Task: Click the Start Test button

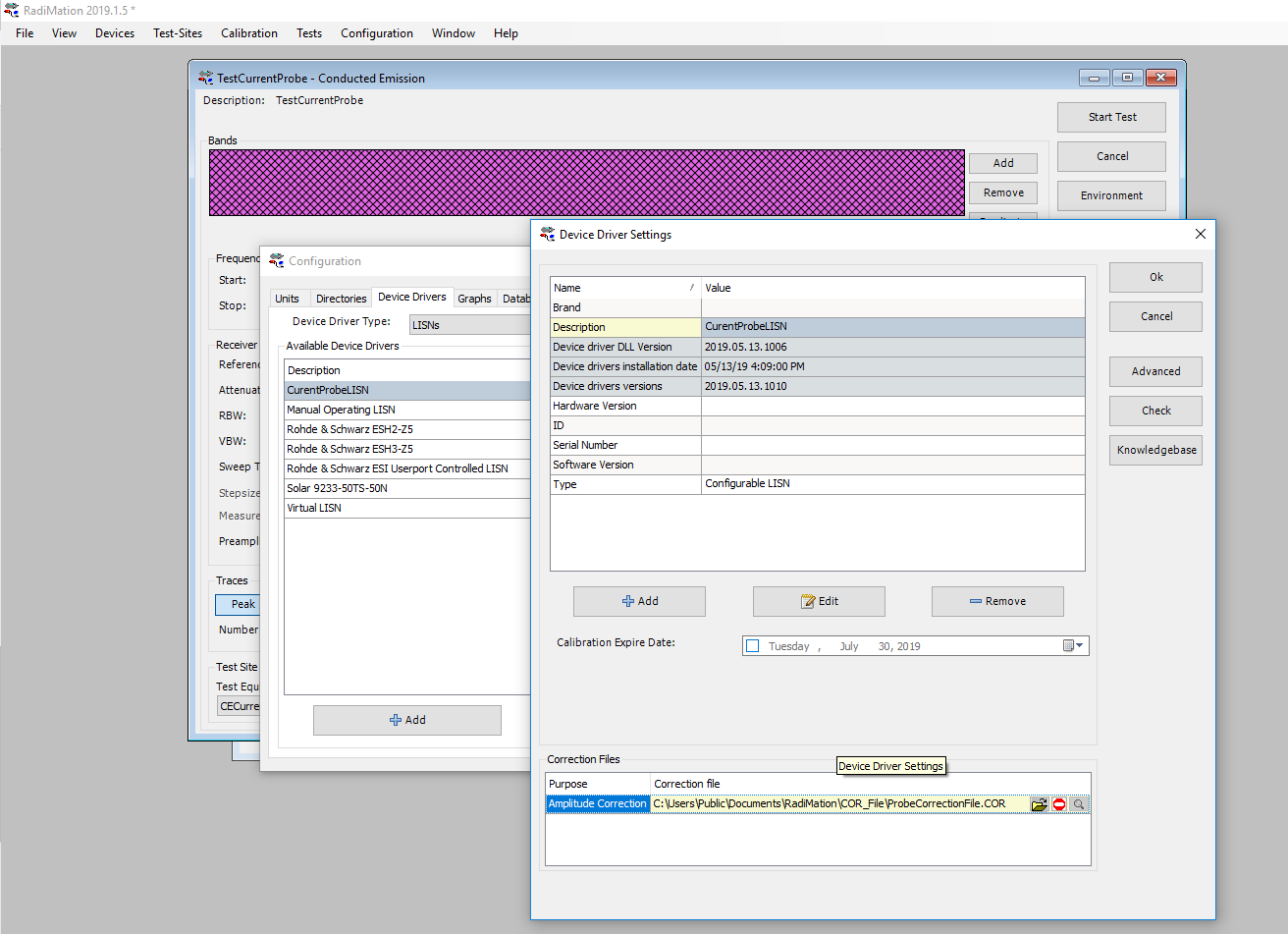Action: point(1111,117)
